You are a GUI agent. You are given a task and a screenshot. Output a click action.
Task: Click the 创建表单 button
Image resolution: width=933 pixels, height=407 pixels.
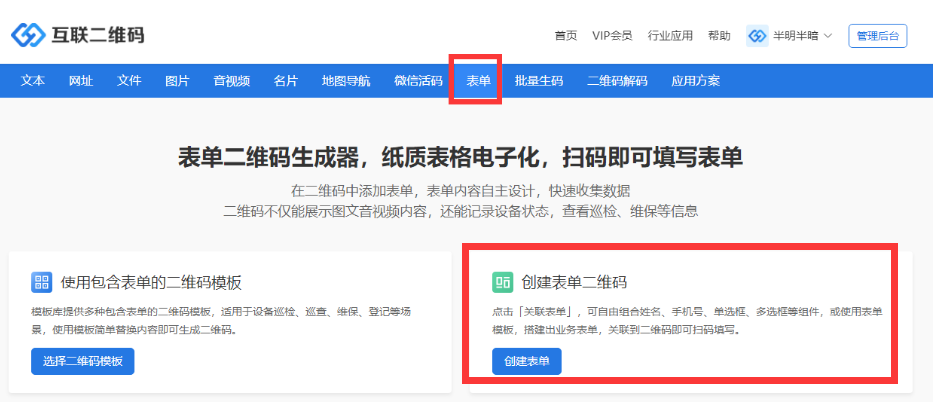pyautogui.click(x=527, y=361)
